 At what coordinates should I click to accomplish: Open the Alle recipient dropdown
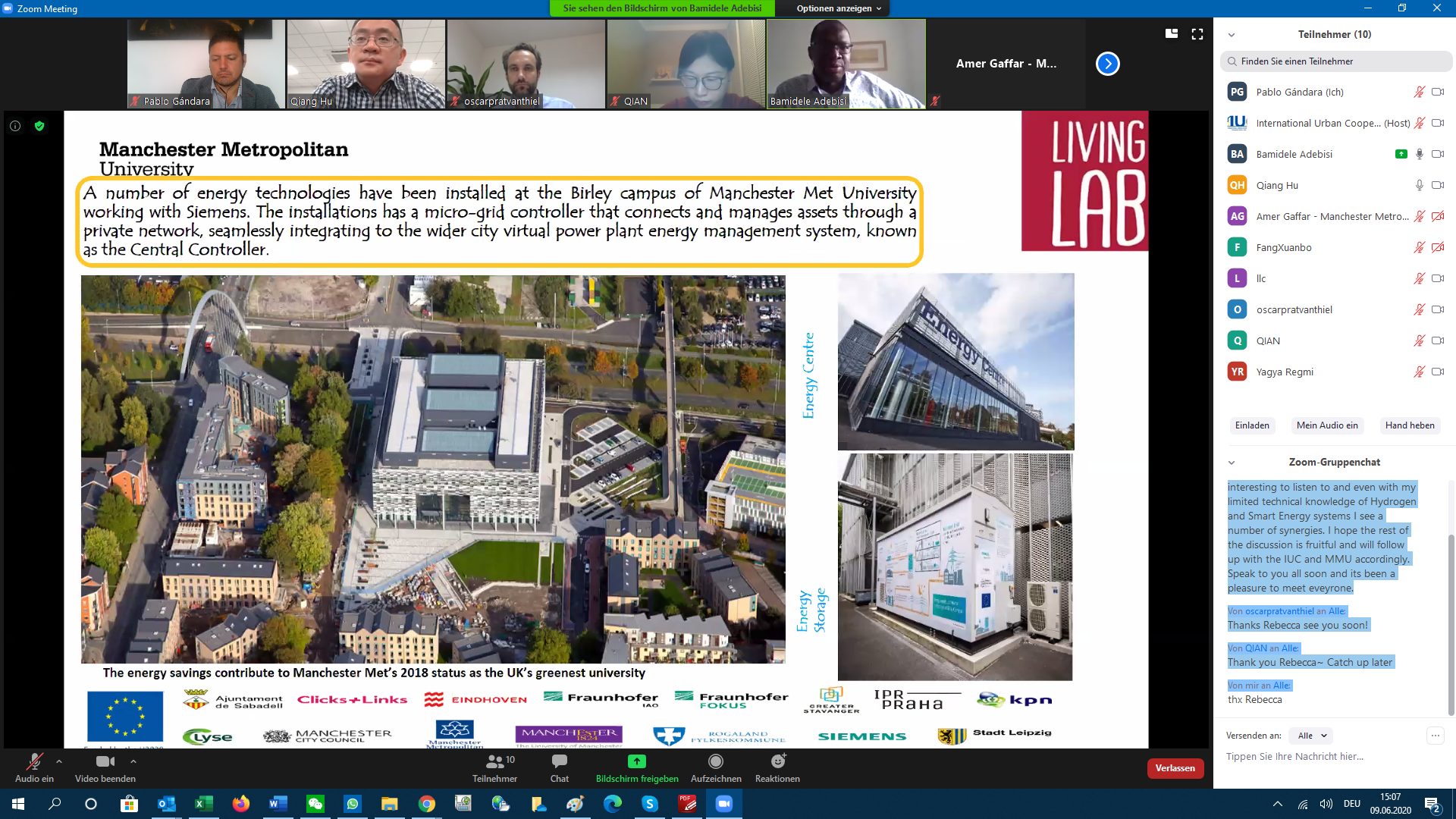[1312, 736]
